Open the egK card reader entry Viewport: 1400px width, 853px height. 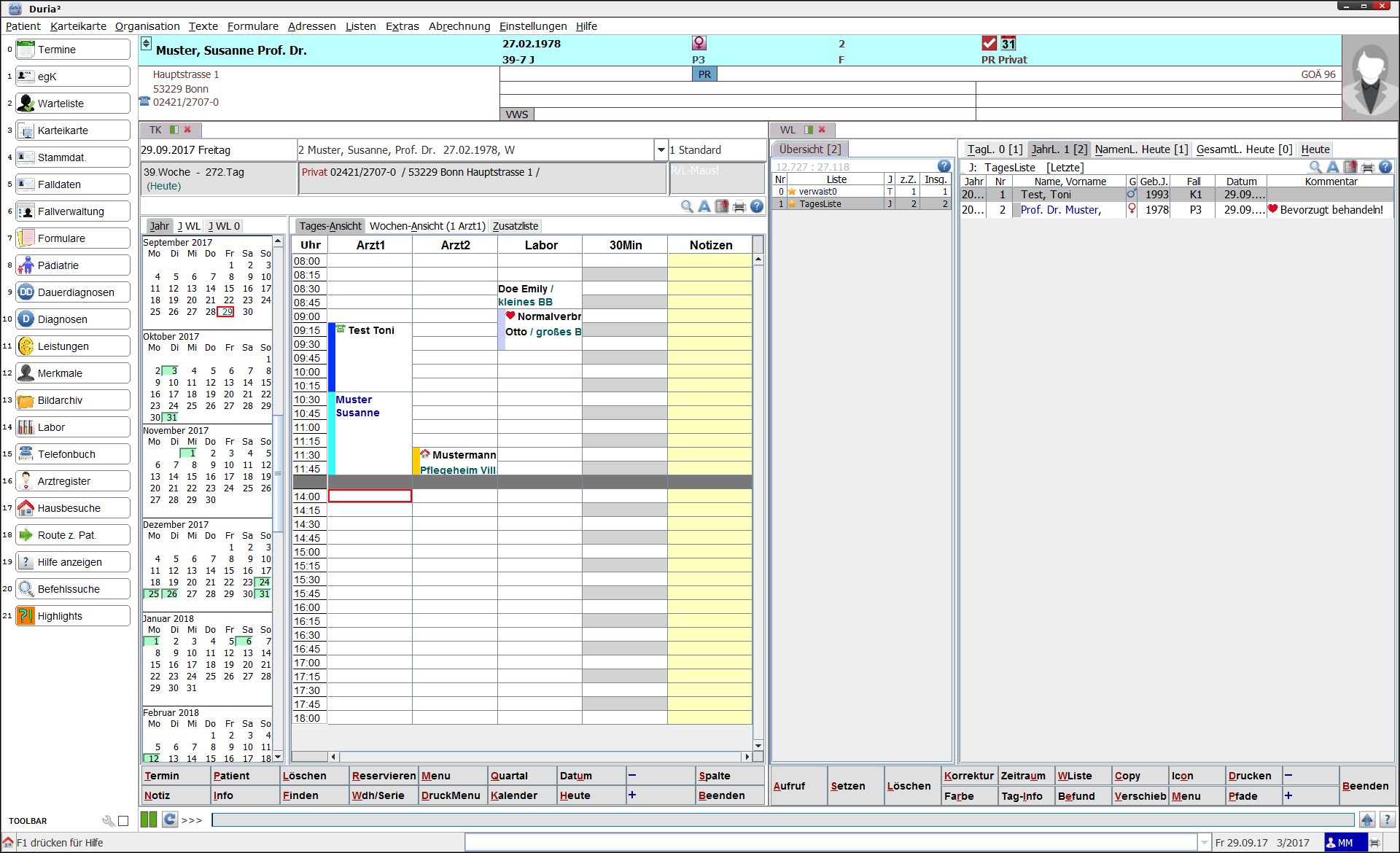[x=72, y=77]
